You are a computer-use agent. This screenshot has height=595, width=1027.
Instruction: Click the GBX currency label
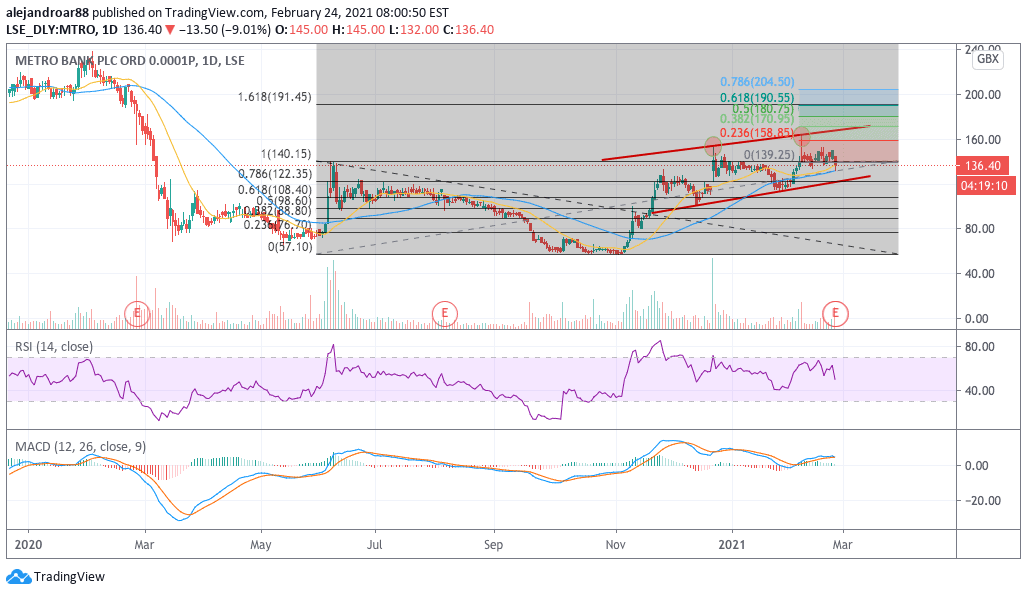(x=988, y=59)
